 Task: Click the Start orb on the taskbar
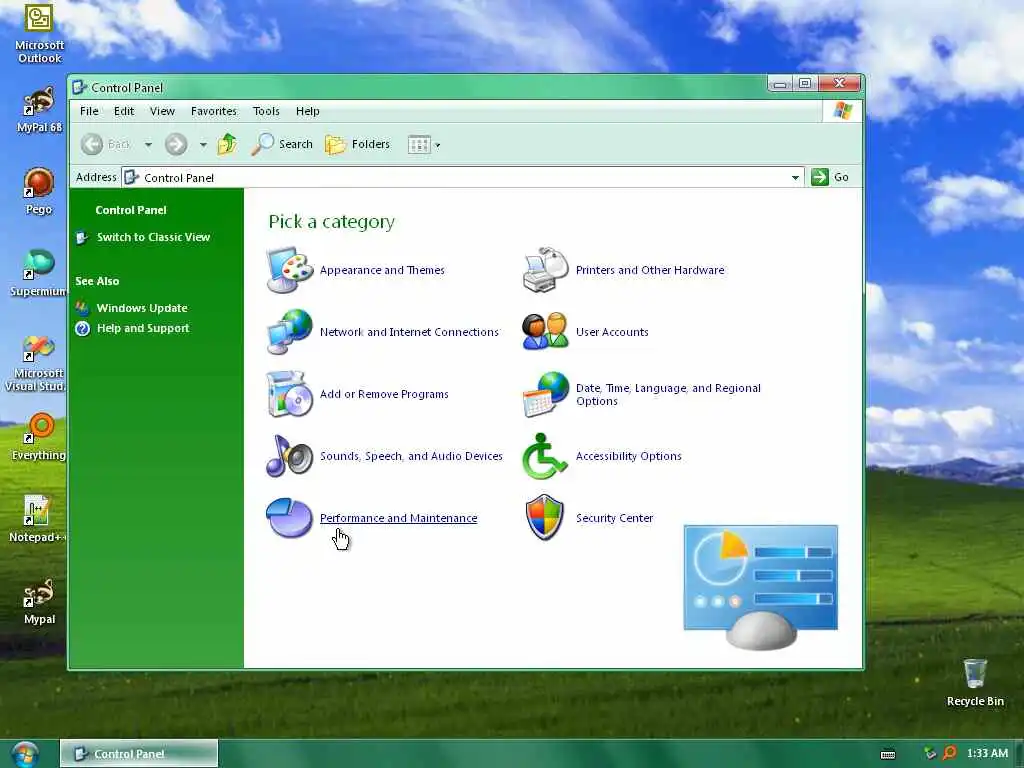point(24,754)
